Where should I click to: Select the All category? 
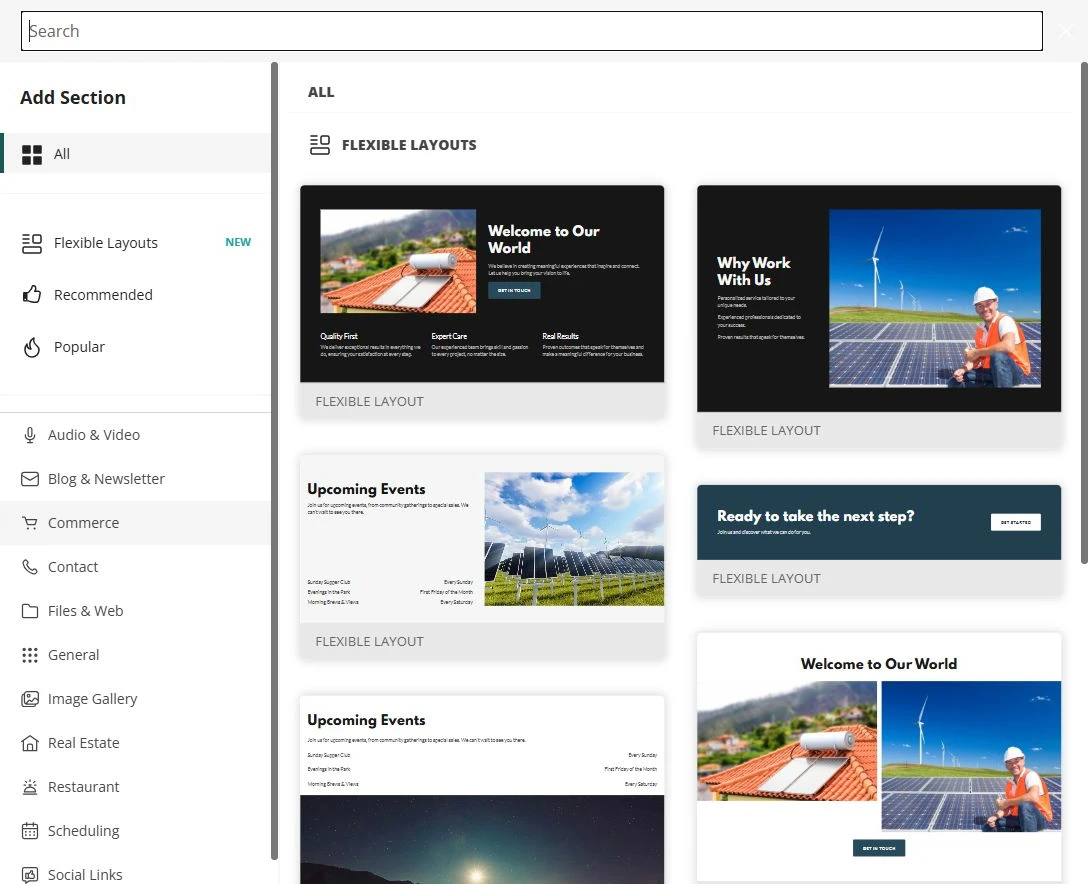(136, 153)
